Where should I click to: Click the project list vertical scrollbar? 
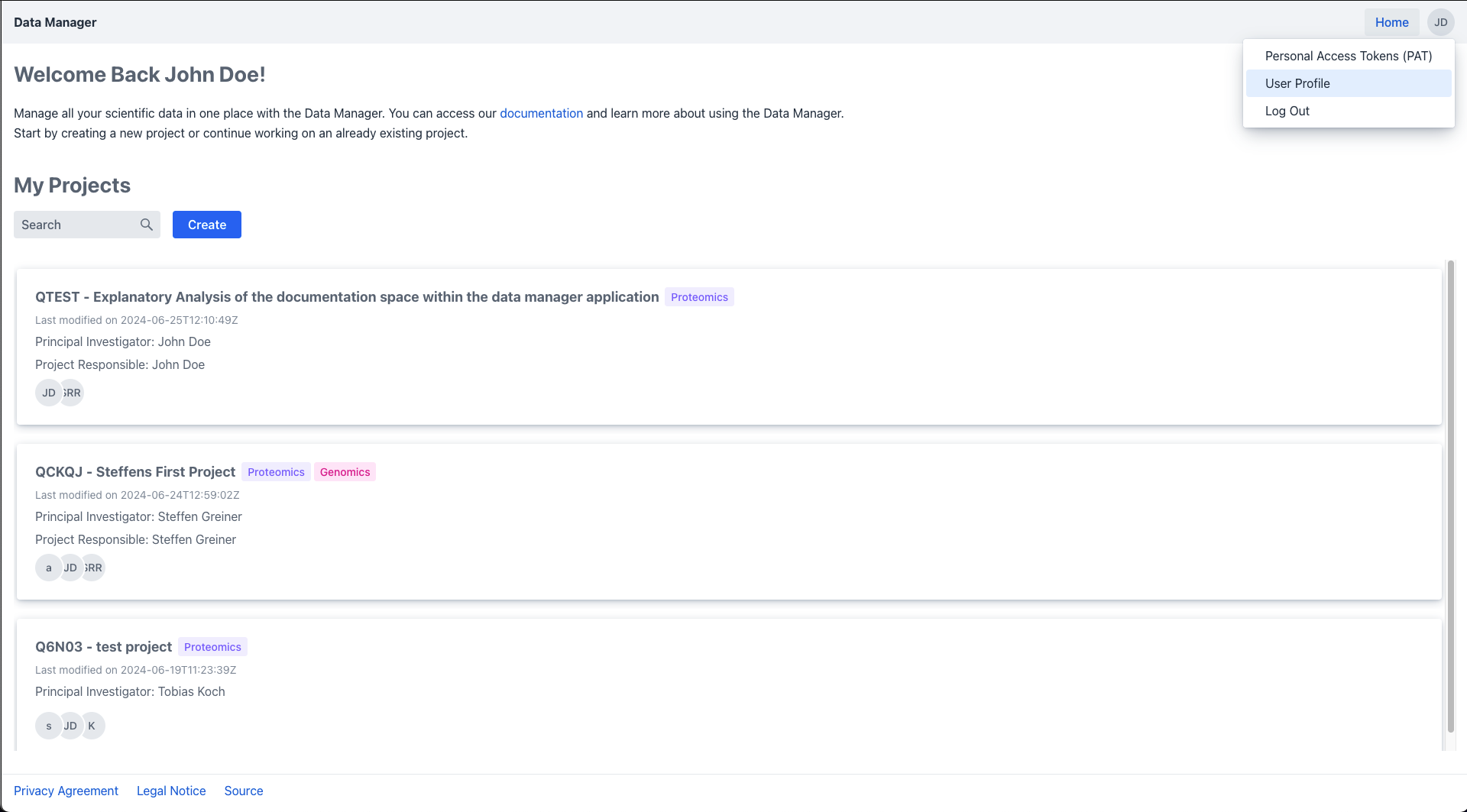pyautogui.click(x=1450, y=497)
